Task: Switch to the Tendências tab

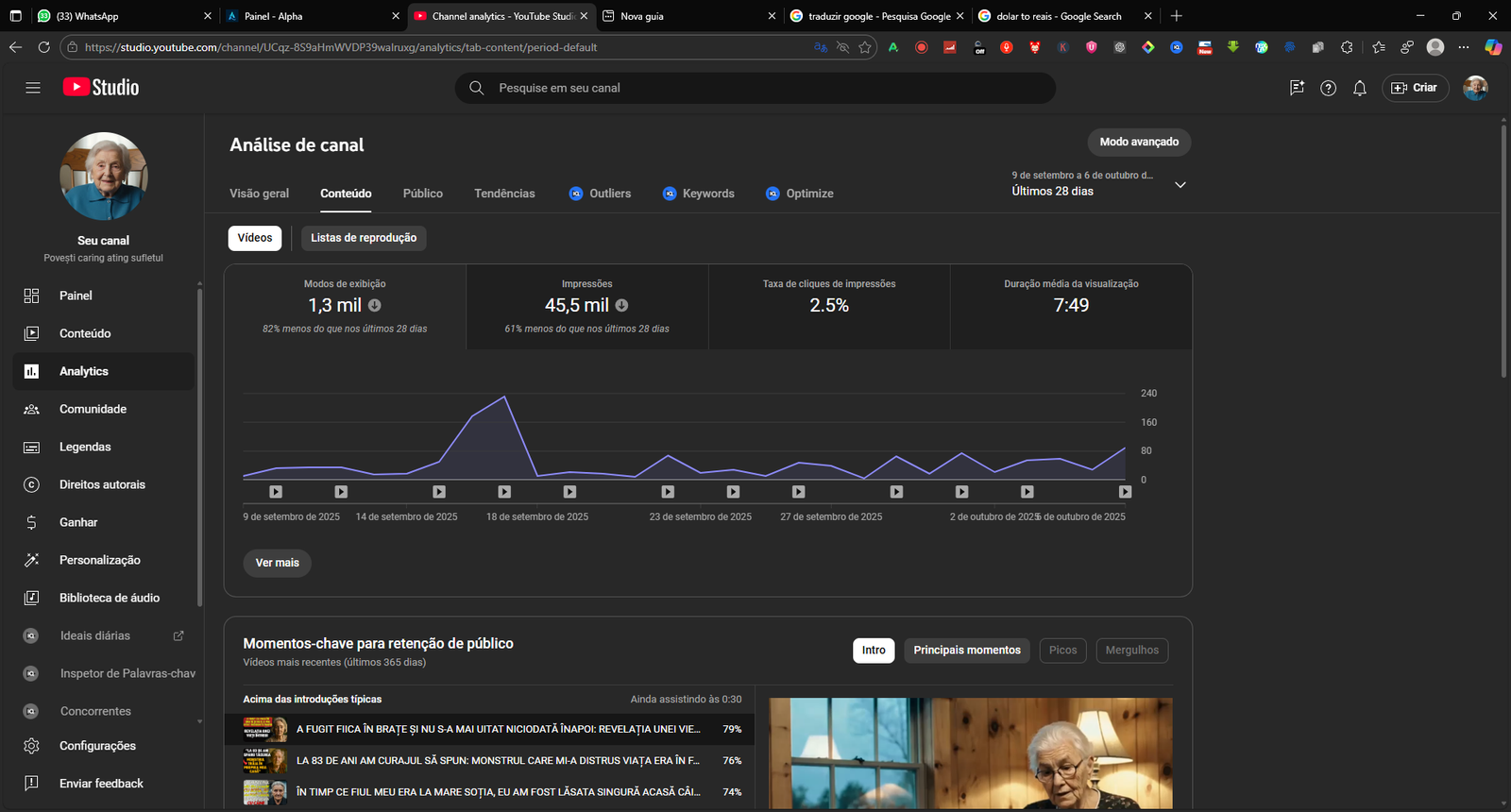Action: coord(504,194)
